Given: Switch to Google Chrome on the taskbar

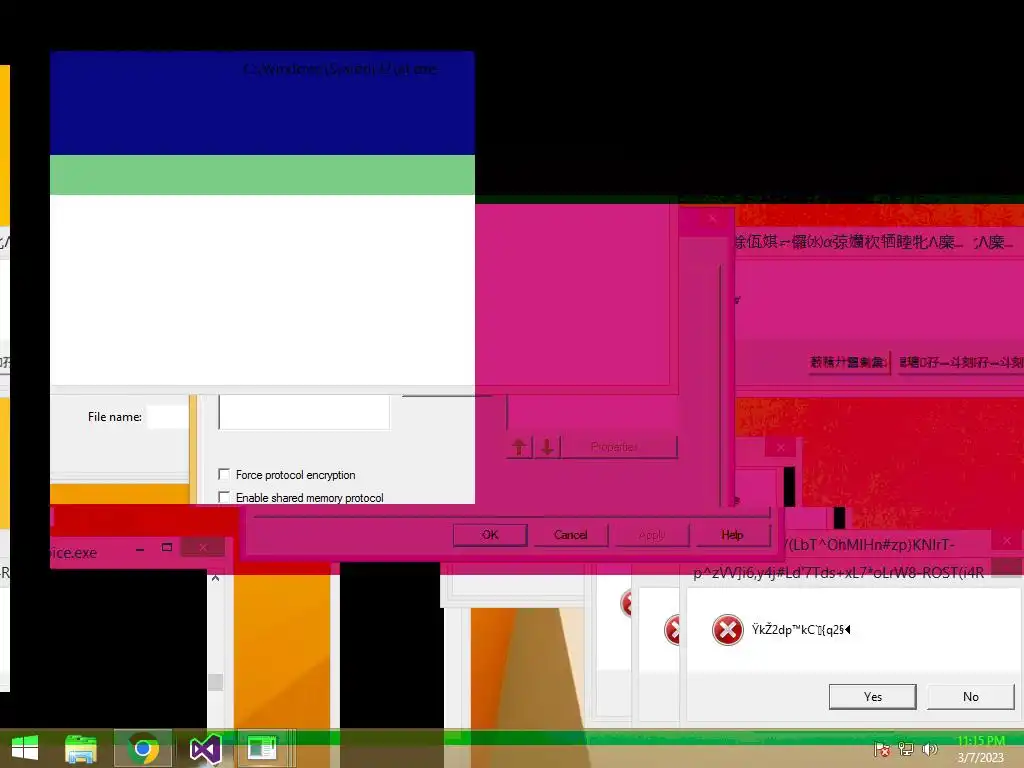Looking at the screenshot, I should [x=143, y=748].
